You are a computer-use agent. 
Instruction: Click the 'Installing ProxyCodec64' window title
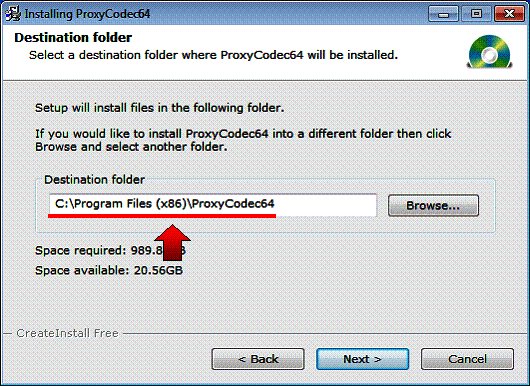click(x=87, y=14)
